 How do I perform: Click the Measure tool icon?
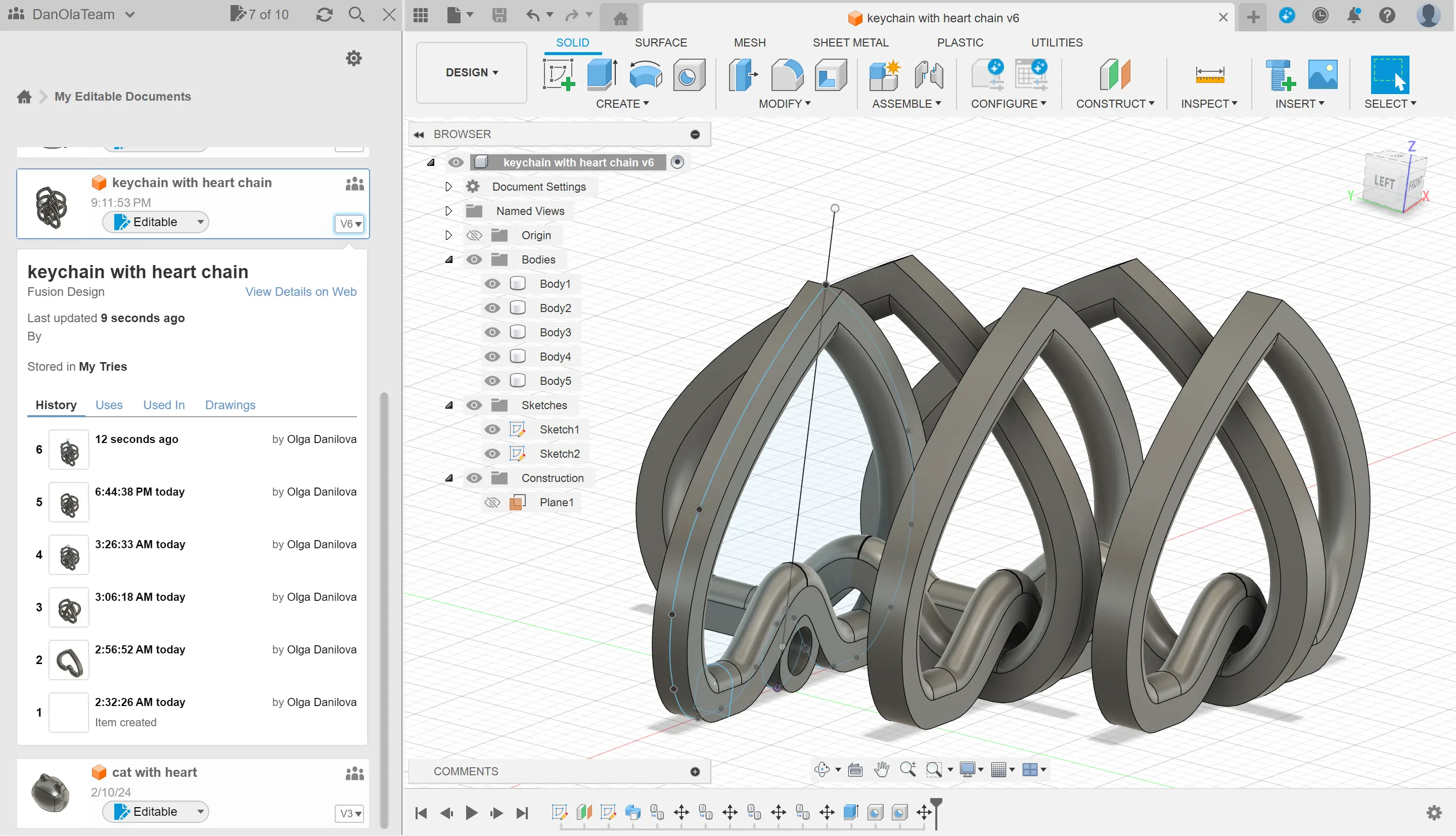tap(1209, 75)
